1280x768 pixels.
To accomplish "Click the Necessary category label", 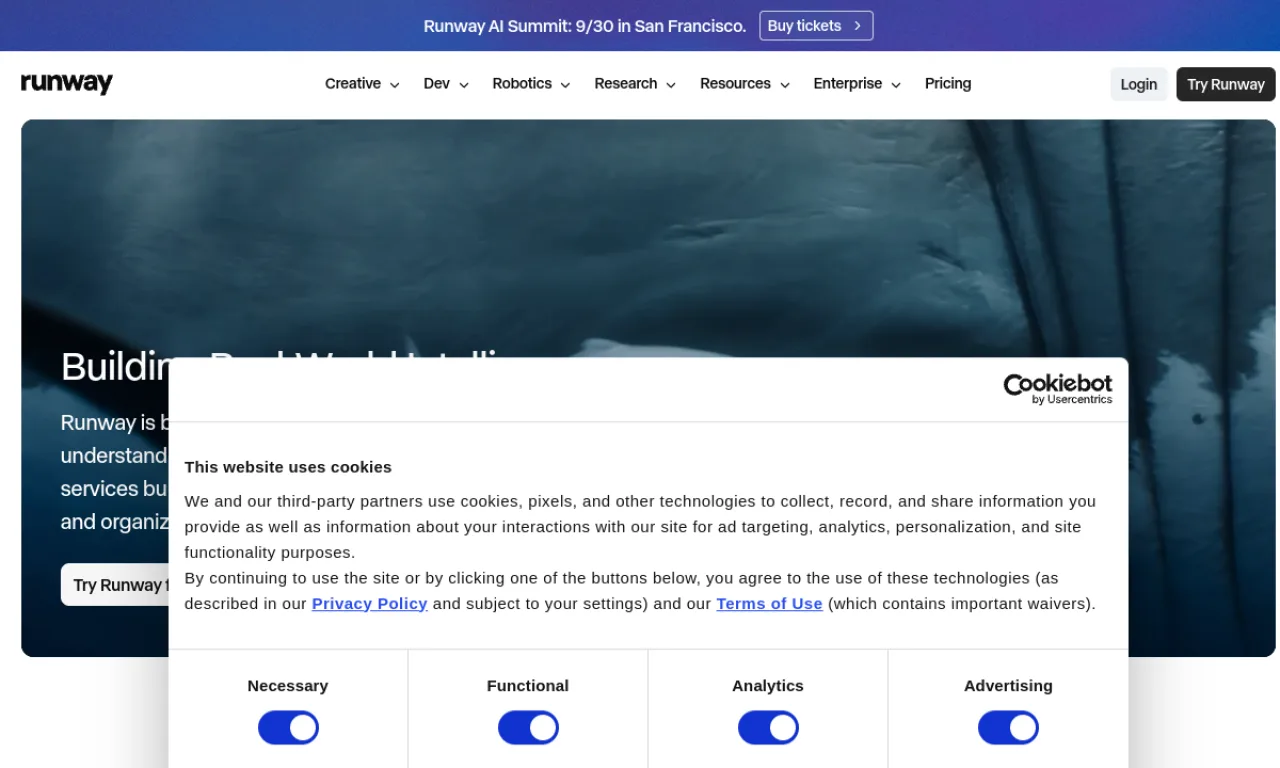I will coord(288,686).
